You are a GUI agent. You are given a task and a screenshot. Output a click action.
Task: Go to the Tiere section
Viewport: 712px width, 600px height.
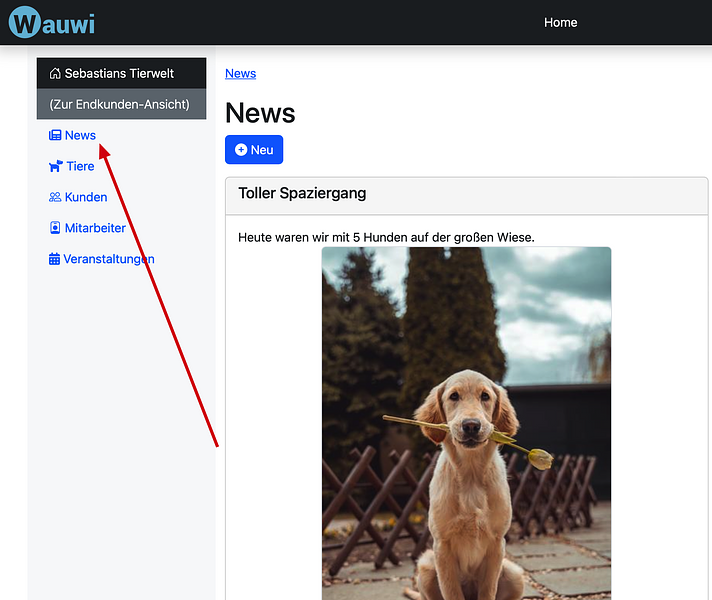pos(80,167)
